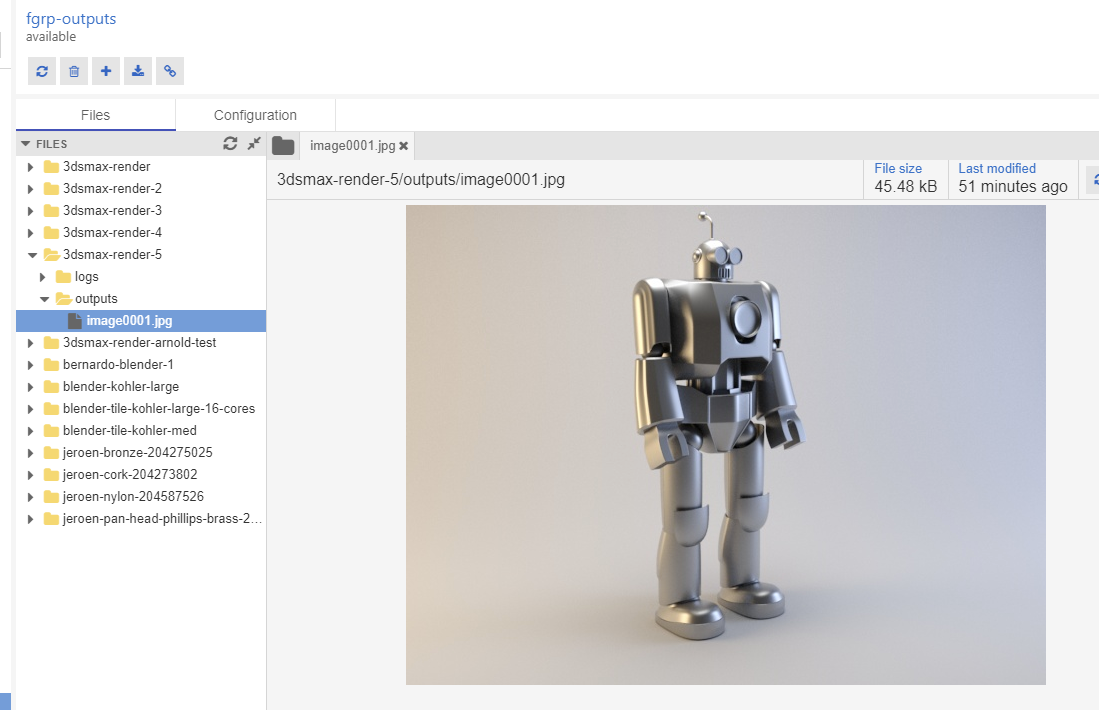Select the outputs folder name
The image size is (1099, 710).
pos(96,299)
